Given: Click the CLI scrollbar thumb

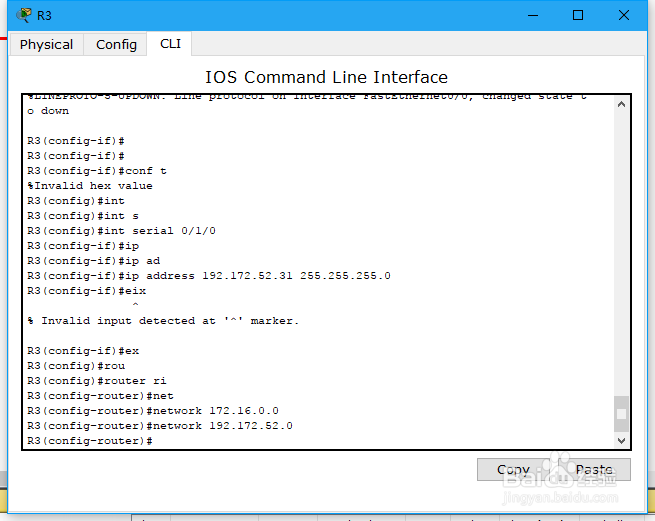Looking at the screenshot, I should click(622, 413).
